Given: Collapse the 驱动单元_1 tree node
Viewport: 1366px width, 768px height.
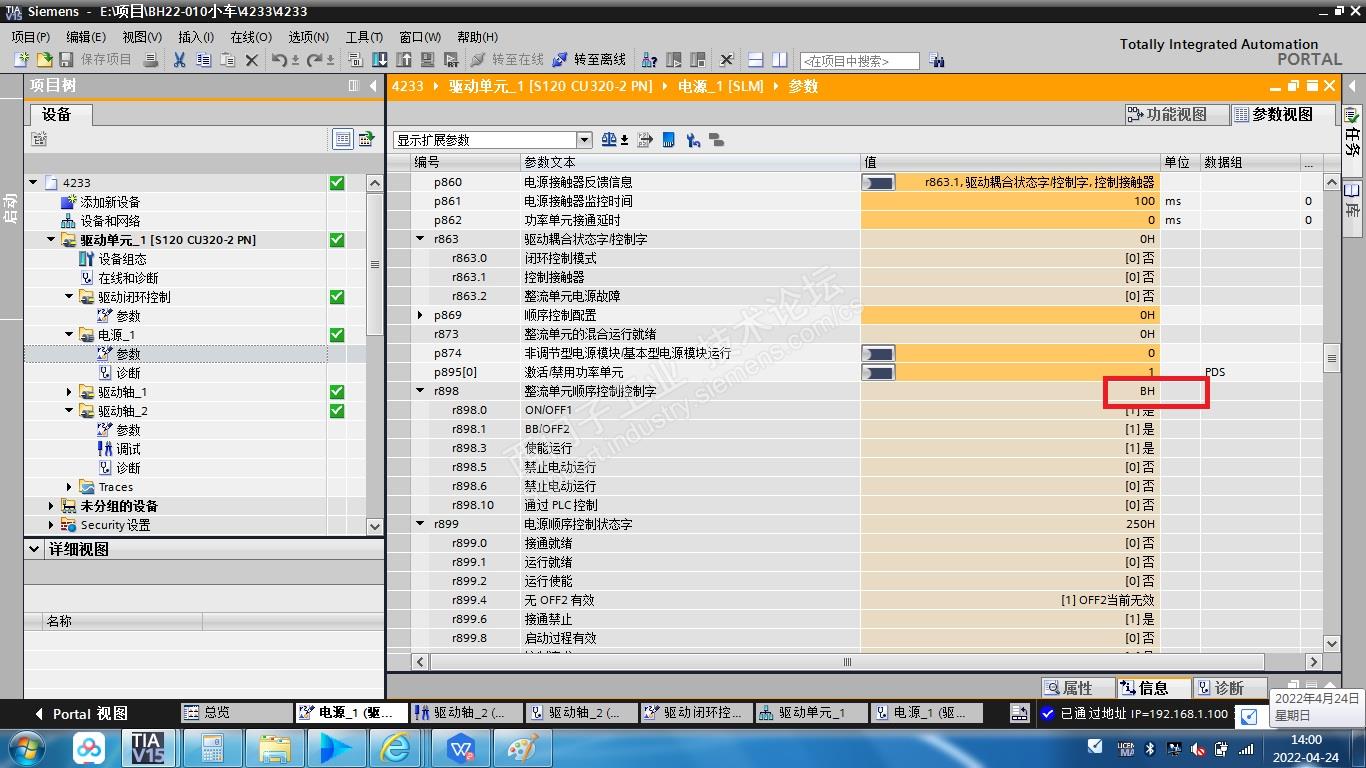Looking at the screenshot, I should [x=52, y=240].
